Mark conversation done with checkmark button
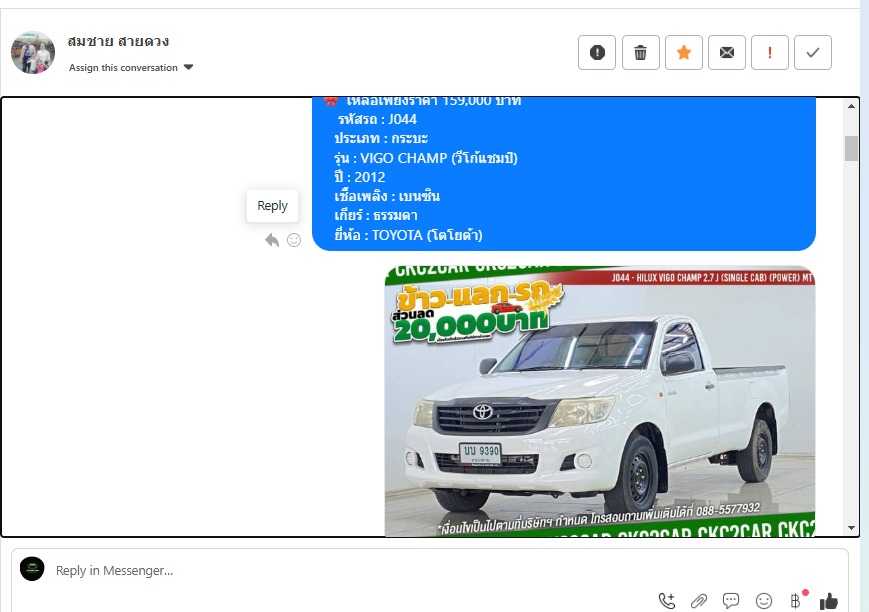869x612 pixels. point(813,53)
